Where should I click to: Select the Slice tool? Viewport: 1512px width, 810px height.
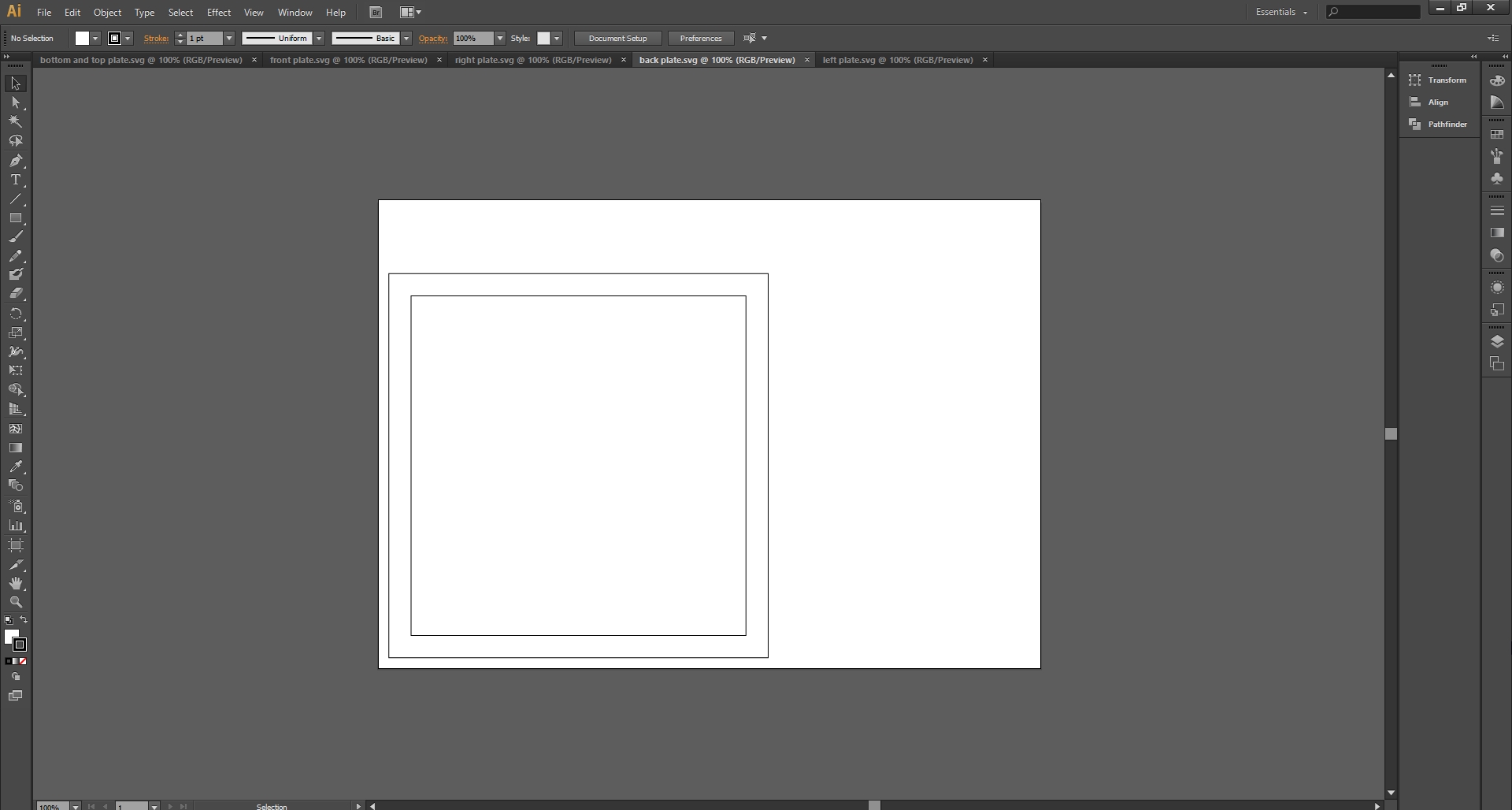click(16, 565)
